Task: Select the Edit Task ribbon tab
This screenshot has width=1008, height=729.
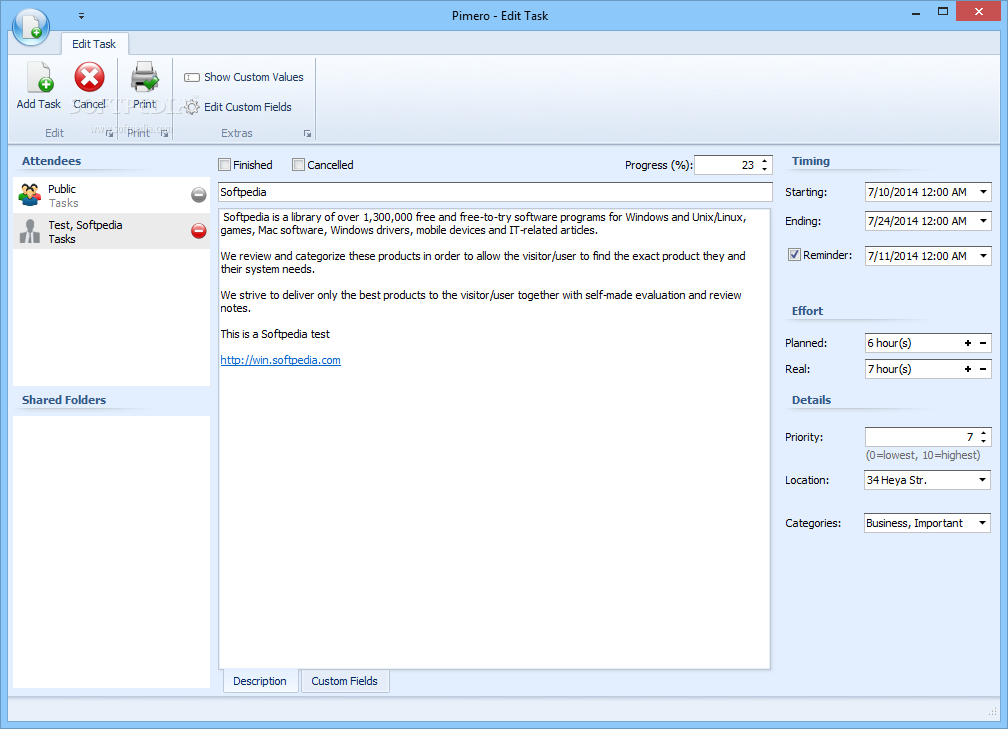Action: (94, 44)
